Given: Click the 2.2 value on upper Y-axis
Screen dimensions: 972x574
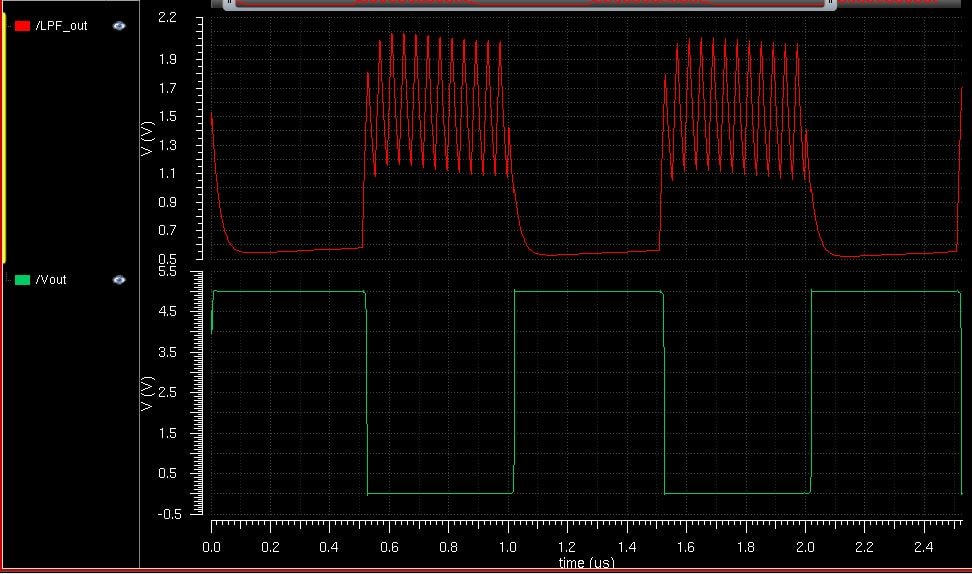Looking at the screenshot, I should point(167,18).
